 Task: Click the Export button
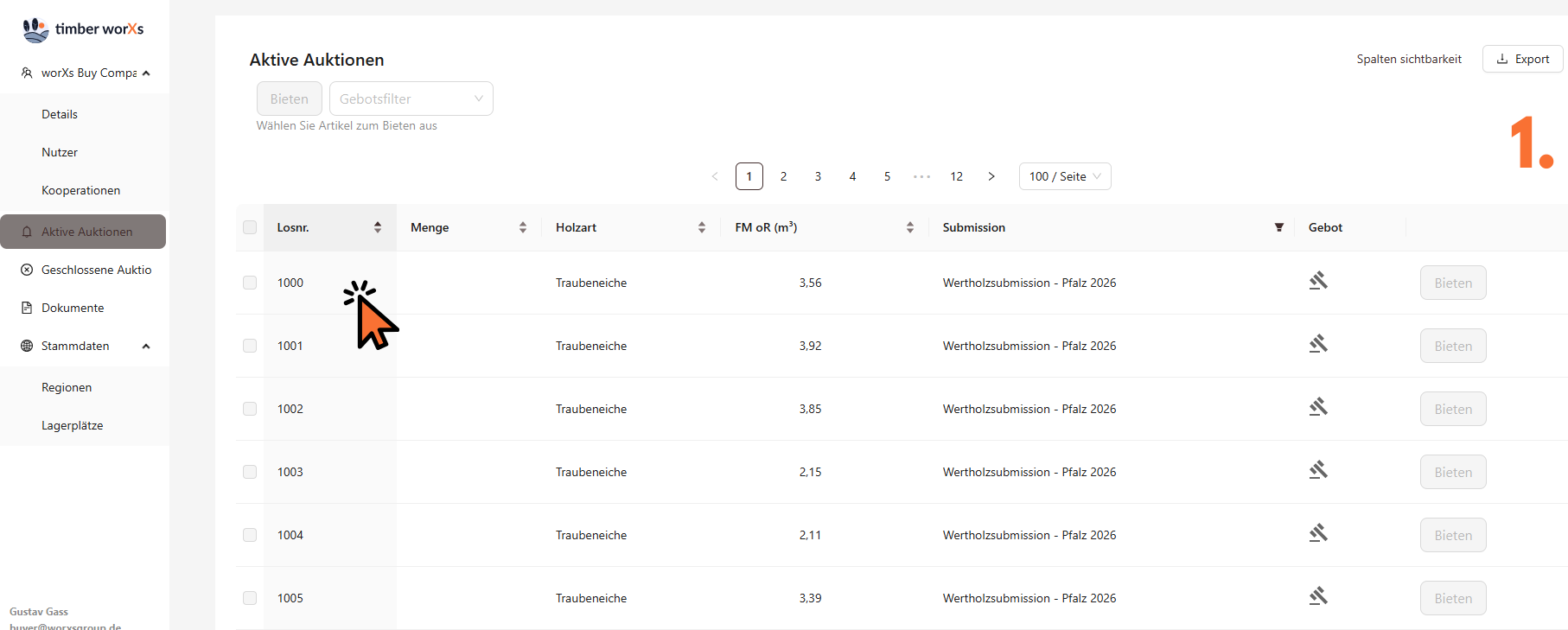[1522, 59]
